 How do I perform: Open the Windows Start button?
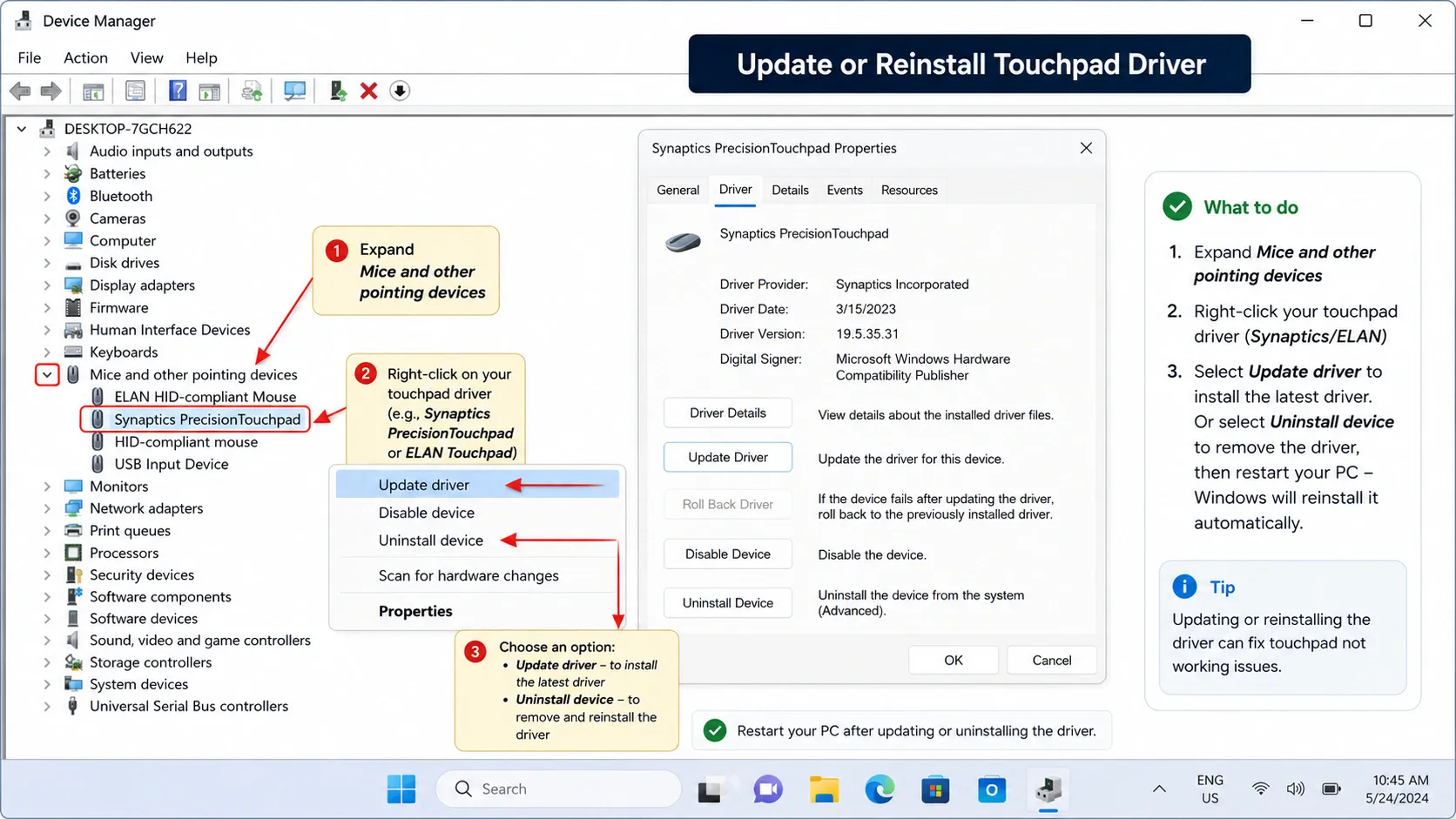coord(401,789)
